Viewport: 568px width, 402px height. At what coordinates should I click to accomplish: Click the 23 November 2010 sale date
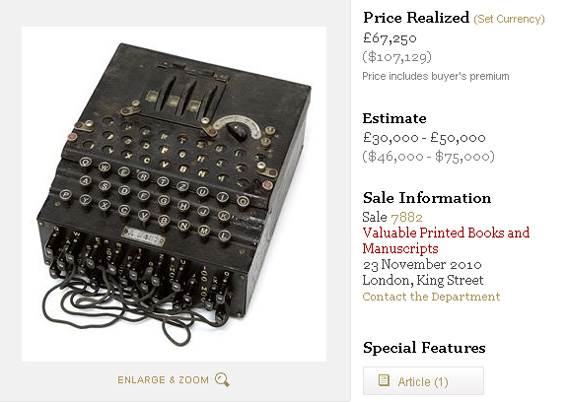point(422,264)
